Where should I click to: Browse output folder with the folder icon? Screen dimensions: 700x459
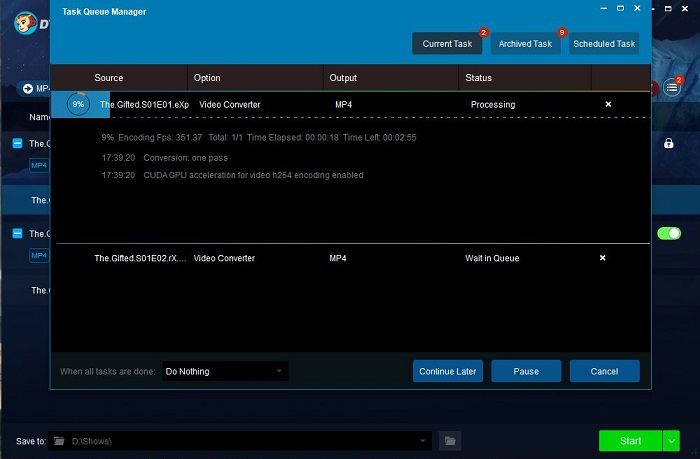450,441
